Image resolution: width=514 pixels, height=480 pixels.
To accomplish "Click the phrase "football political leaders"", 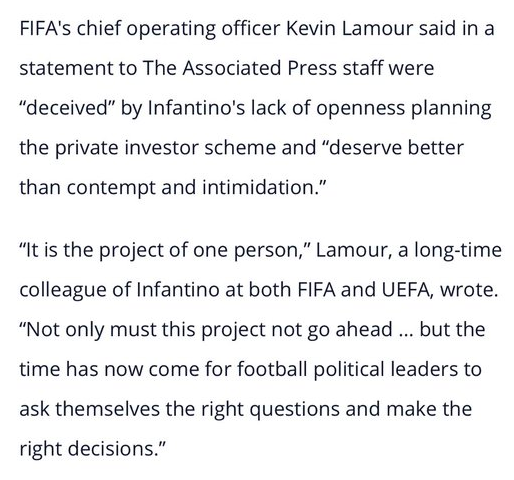I will point(348,369).
